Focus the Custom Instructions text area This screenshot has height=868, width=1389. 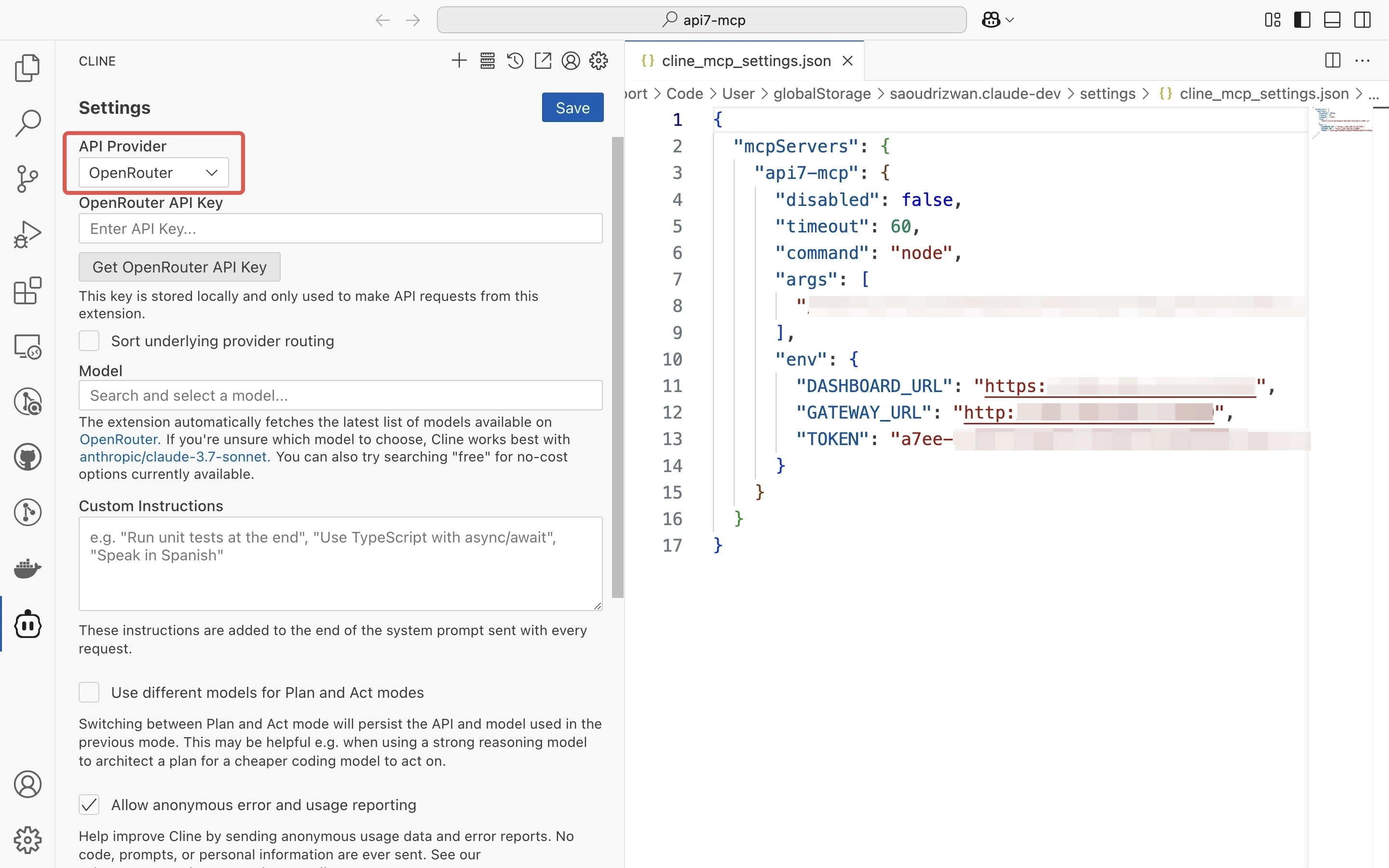click(x=340, y=564)
